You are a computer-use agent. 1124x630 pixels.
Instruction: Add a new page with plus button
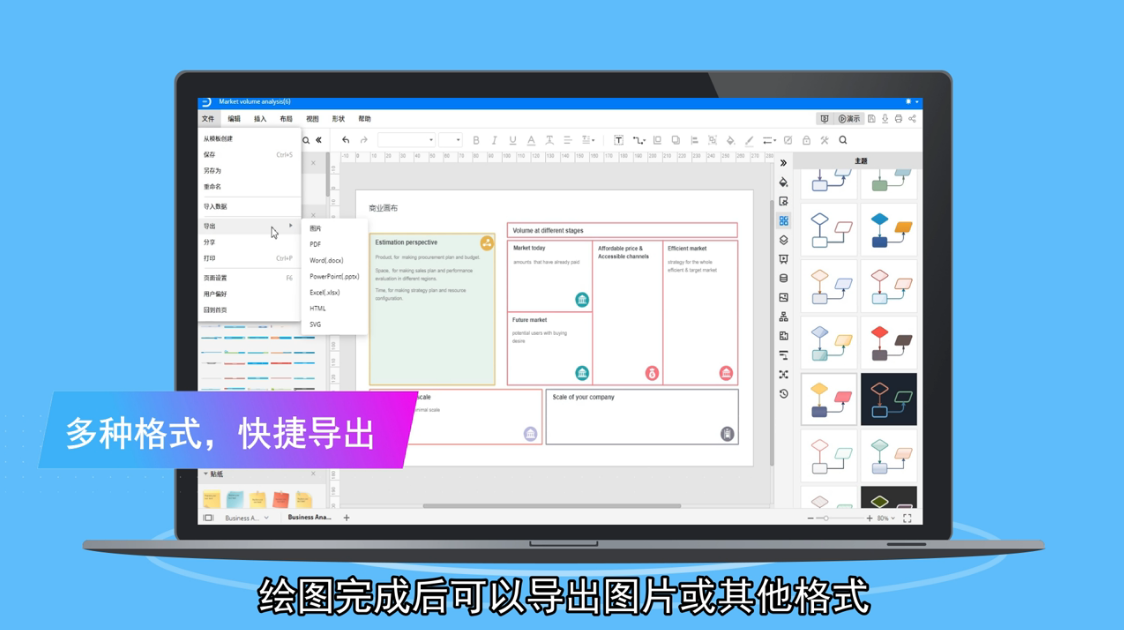click(x=346, y=517)
